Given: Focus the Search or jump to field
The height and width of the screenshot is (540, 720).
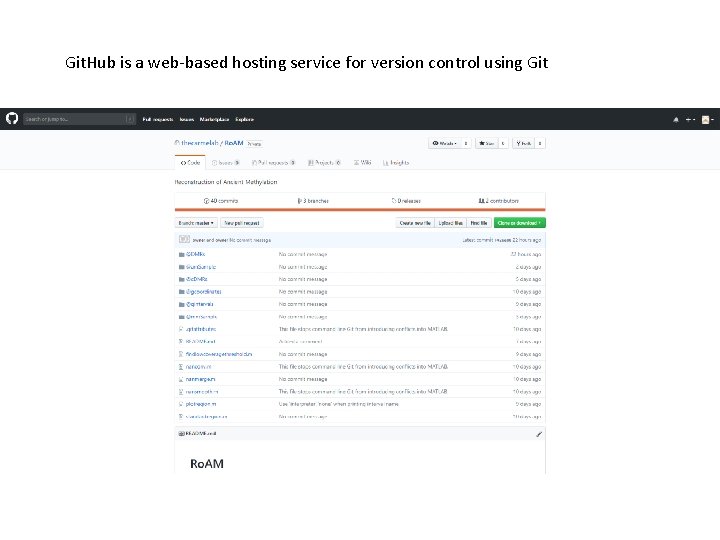Looking at the screenshot, I should coord(79,119).
